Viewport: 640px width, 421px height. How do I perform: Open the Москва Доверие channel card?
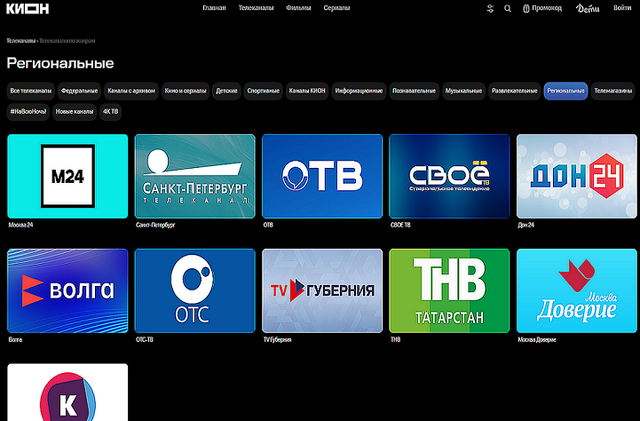[577, 291]
